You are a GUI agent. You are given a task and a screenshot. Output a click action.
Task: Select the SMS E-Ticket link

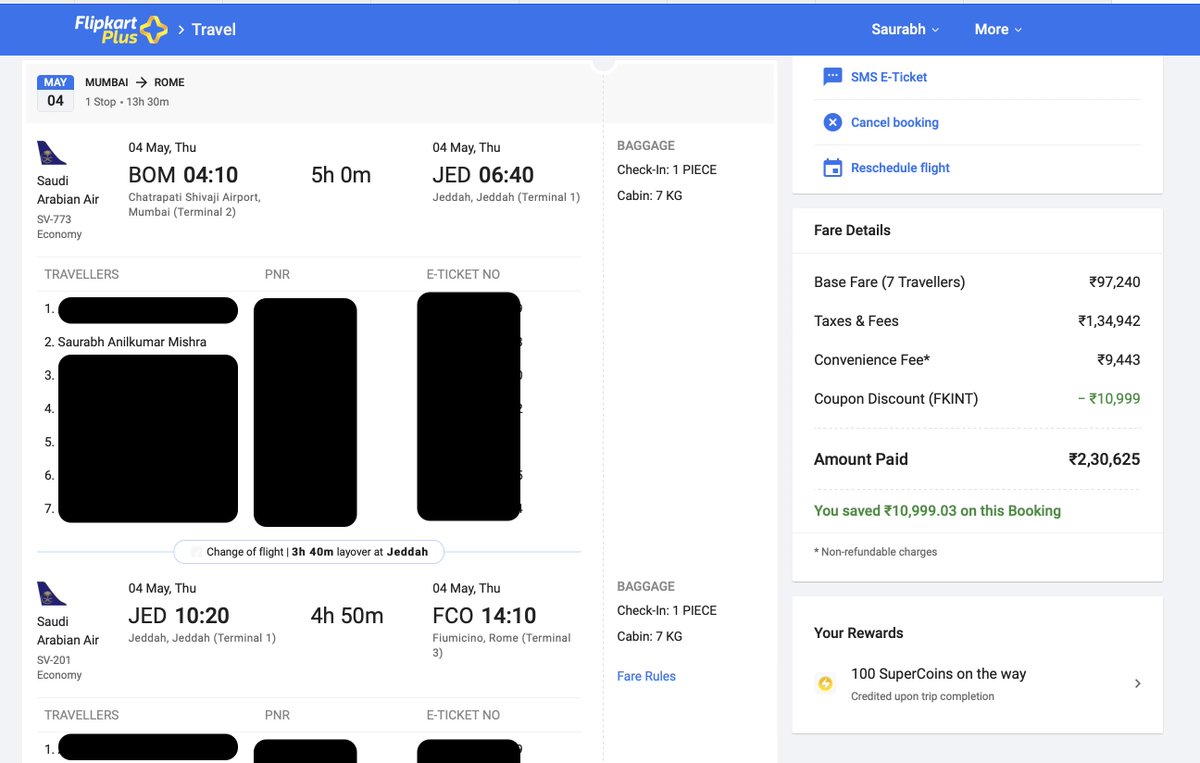click(889, 77)
